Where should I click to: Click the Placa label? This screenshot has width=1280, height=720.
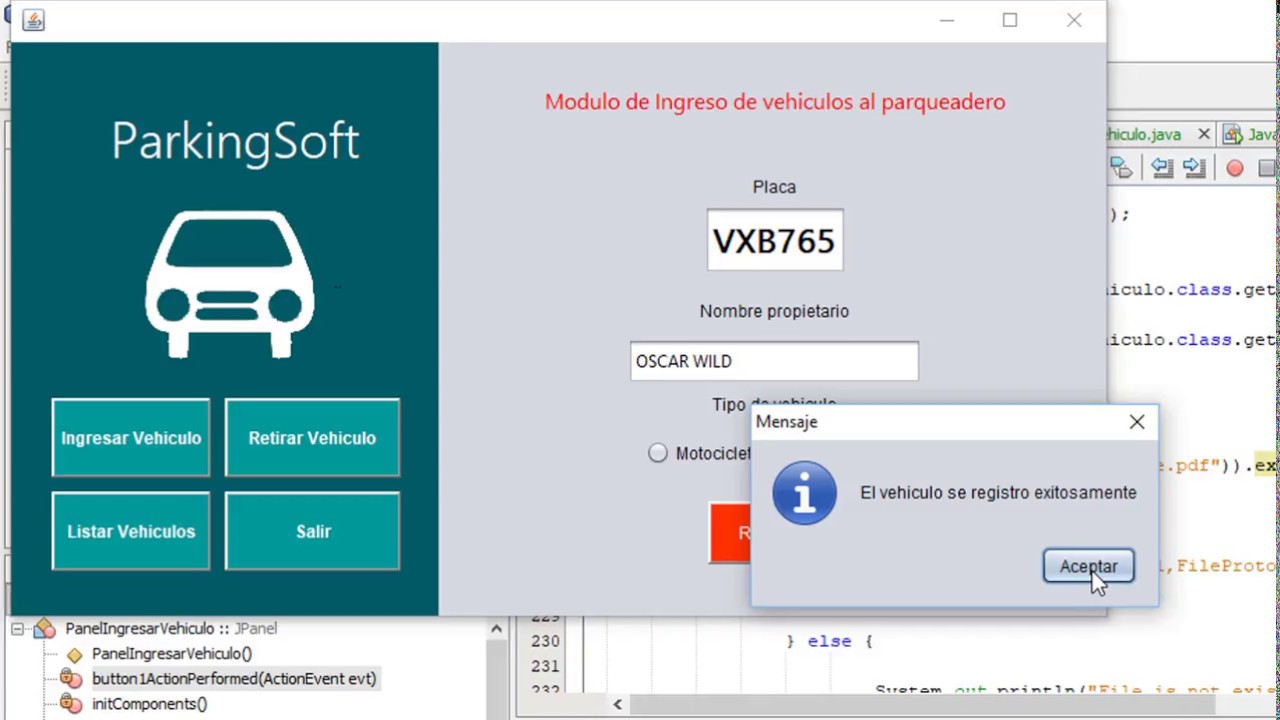click(774, 187)
